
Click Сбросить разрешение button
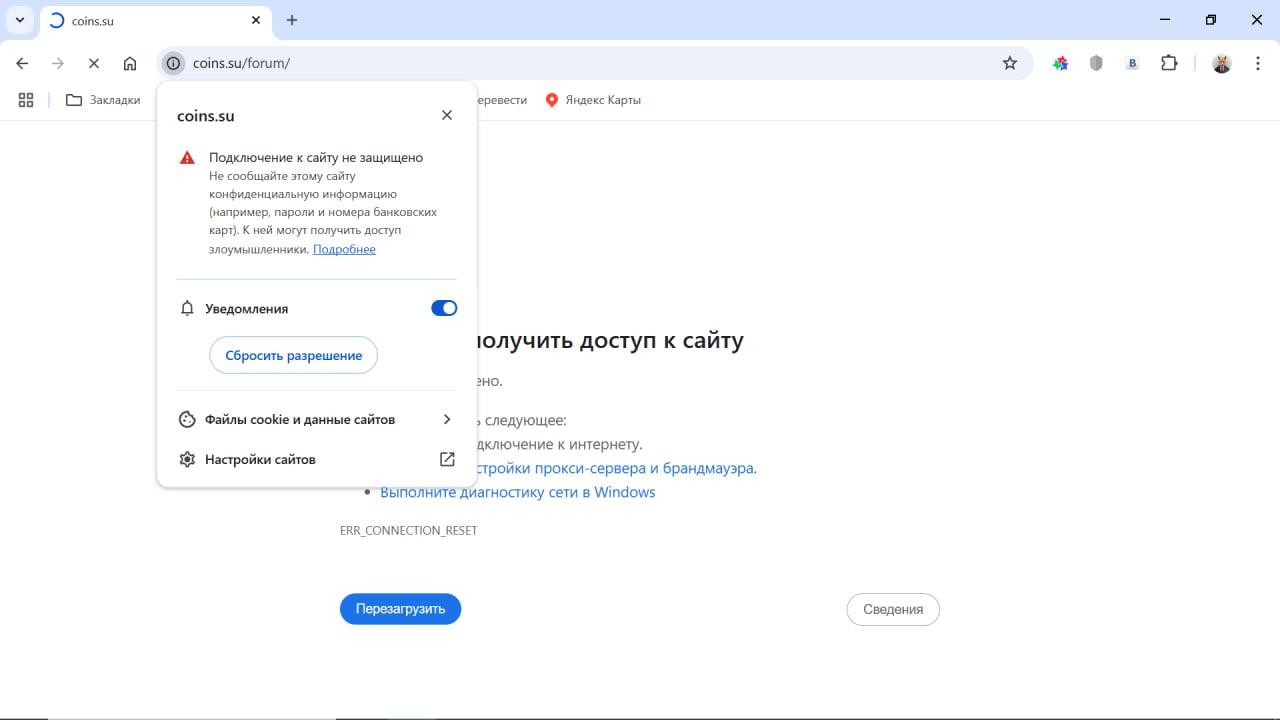pos(293,355)
